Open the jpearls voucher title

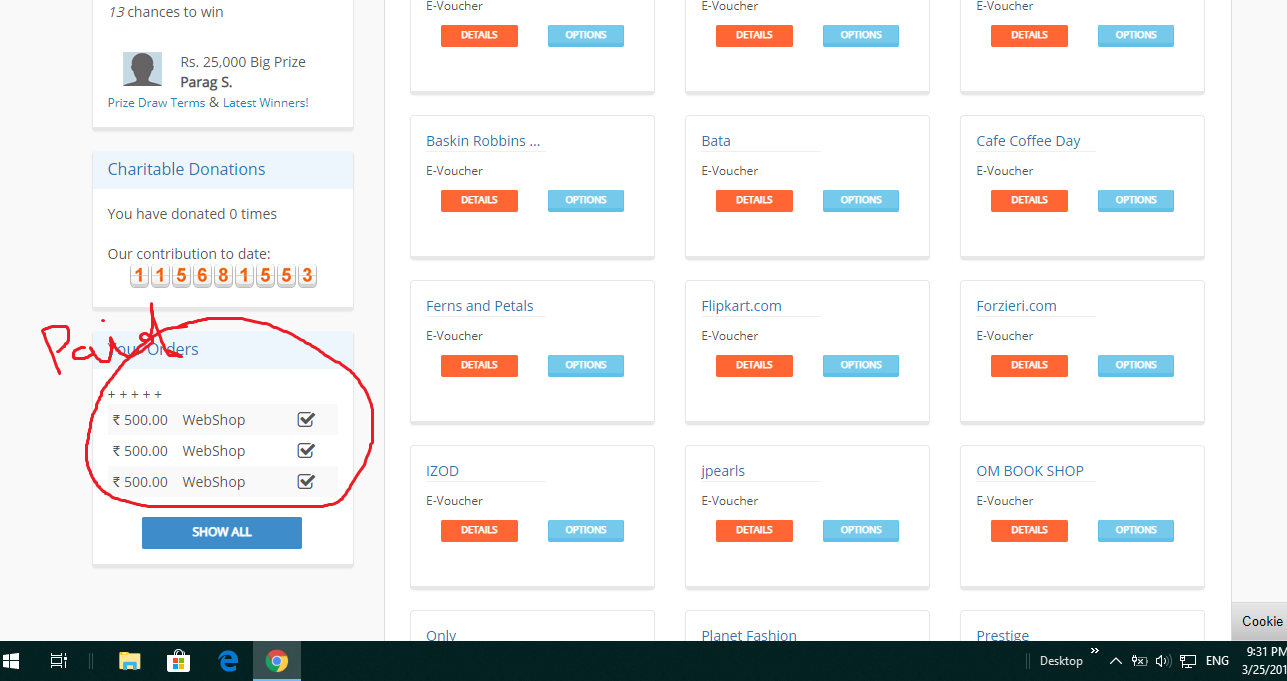pyautogui.click(x=723, y=471)
